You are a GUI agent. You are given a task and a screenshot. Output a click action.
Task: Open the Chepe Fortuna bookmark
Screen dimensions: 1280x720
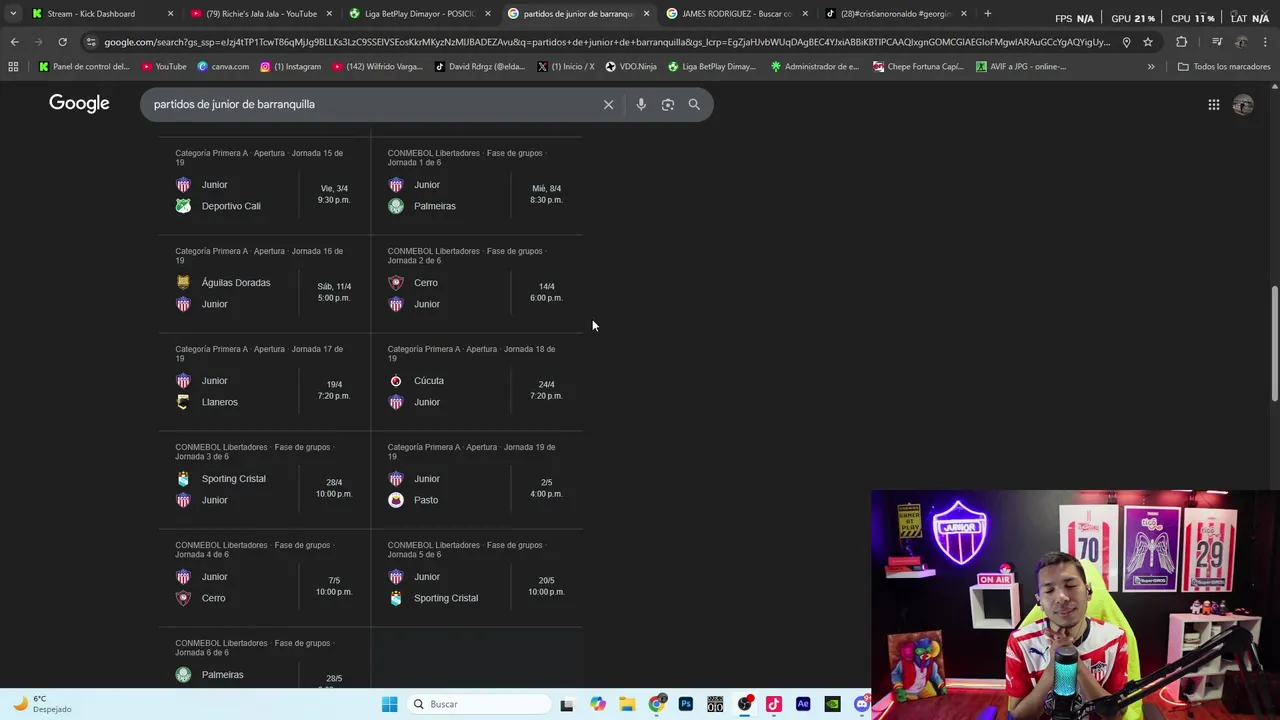pos(918,67)
